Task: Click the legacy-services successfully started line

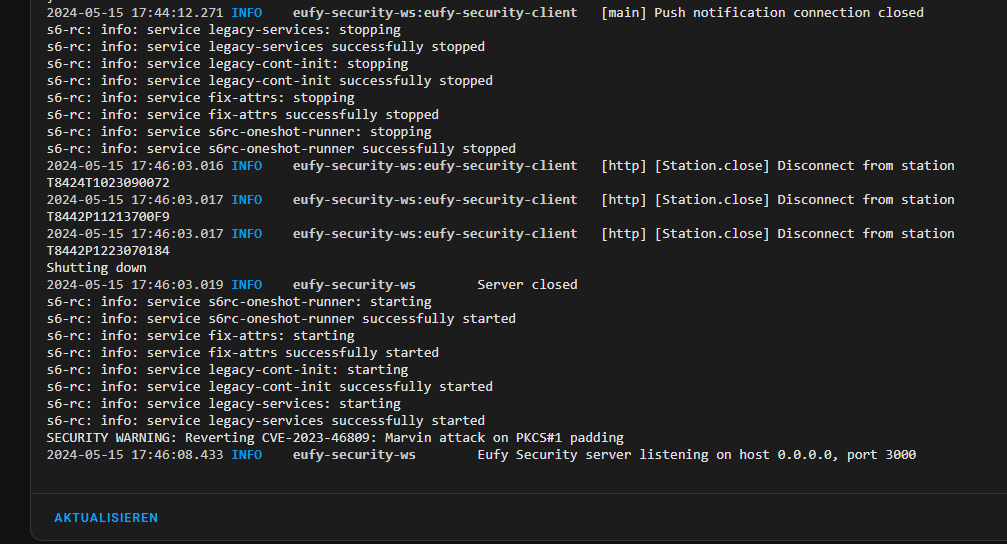Action: coord(266,421)
